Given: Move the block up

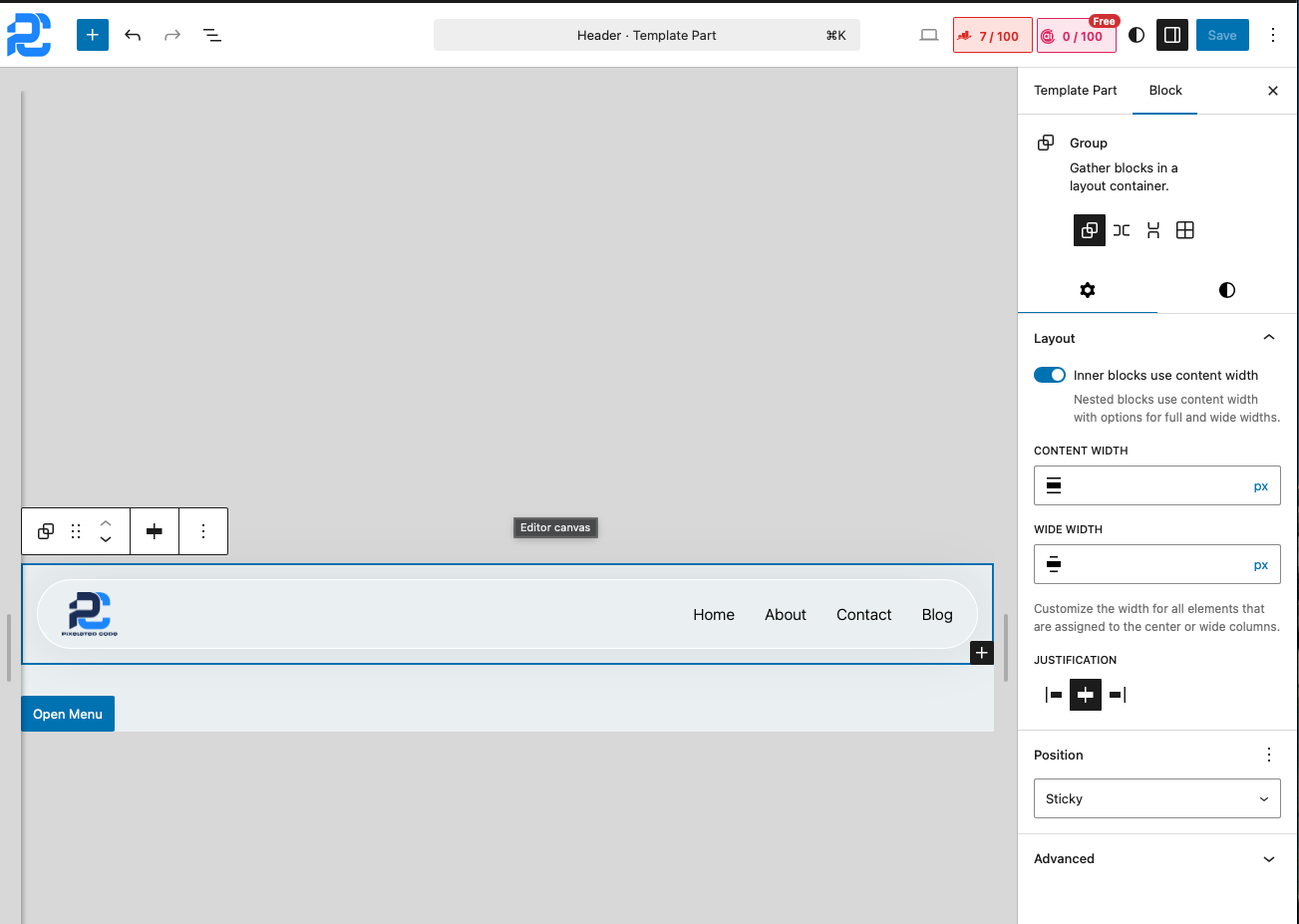Looking at the screenshot, I should [x=106, y=522].
